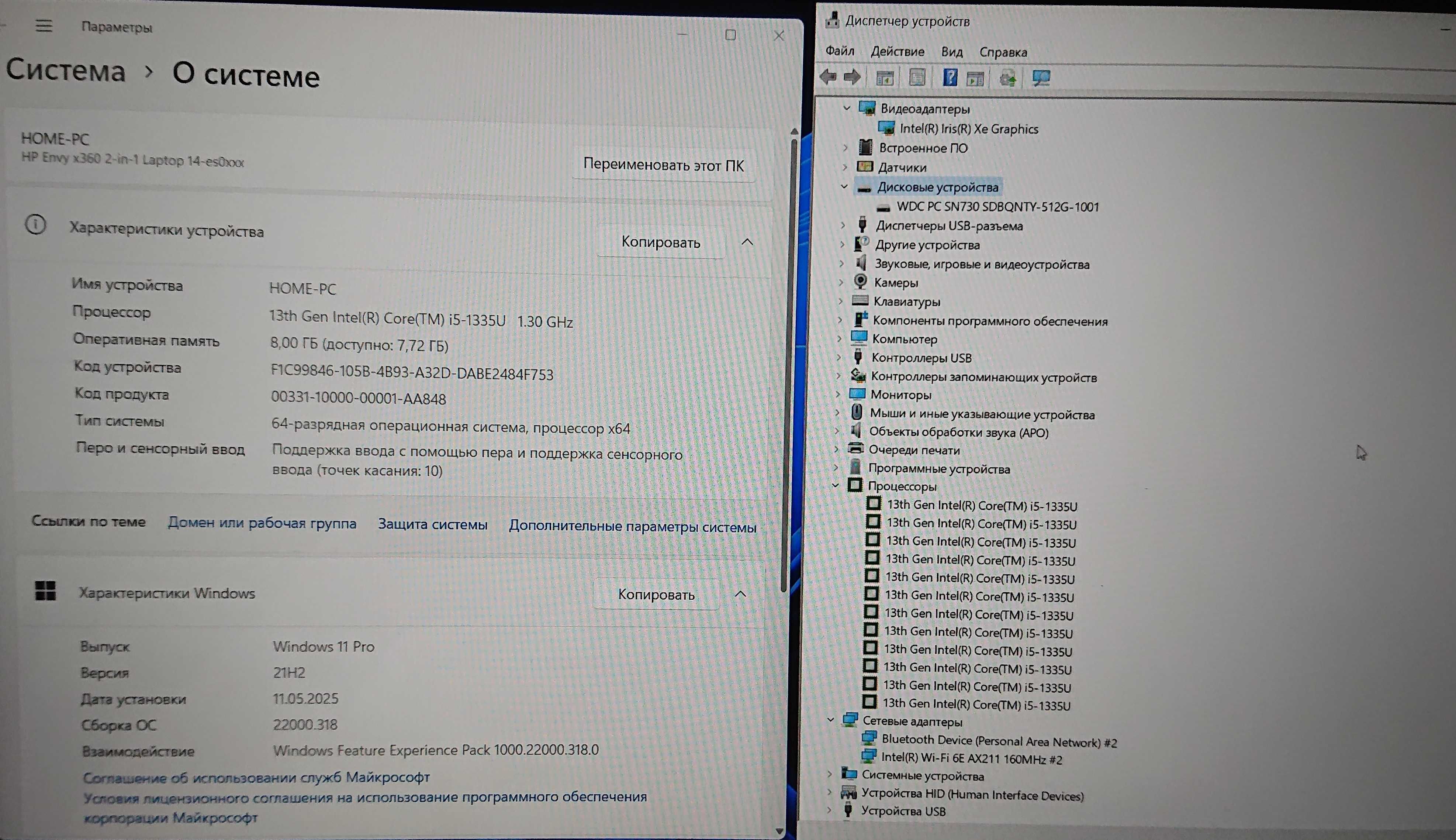This screenshot has height=840, width=1456.
Task: Open Домен или рабочая группа link
Action: tap(262, 523)
